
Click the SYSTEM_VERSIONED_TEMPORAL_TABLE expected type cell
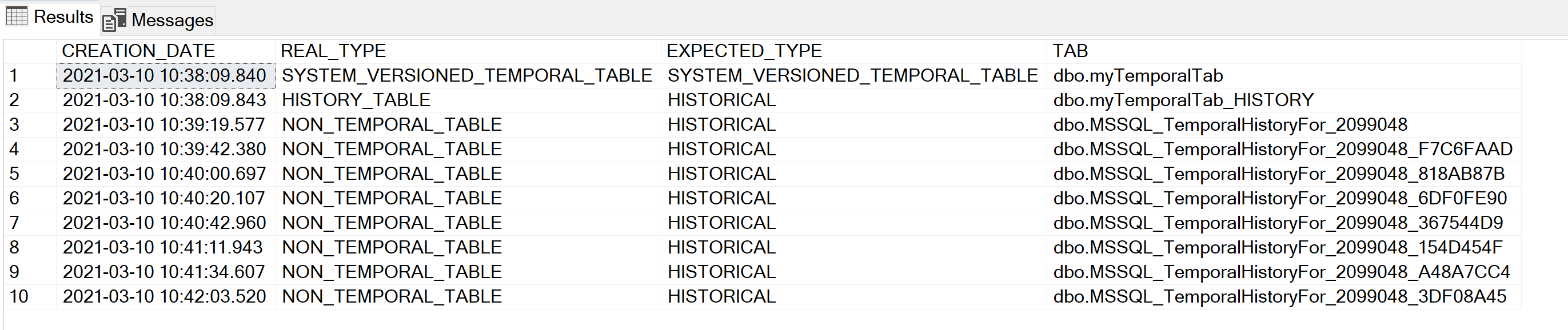852,76
